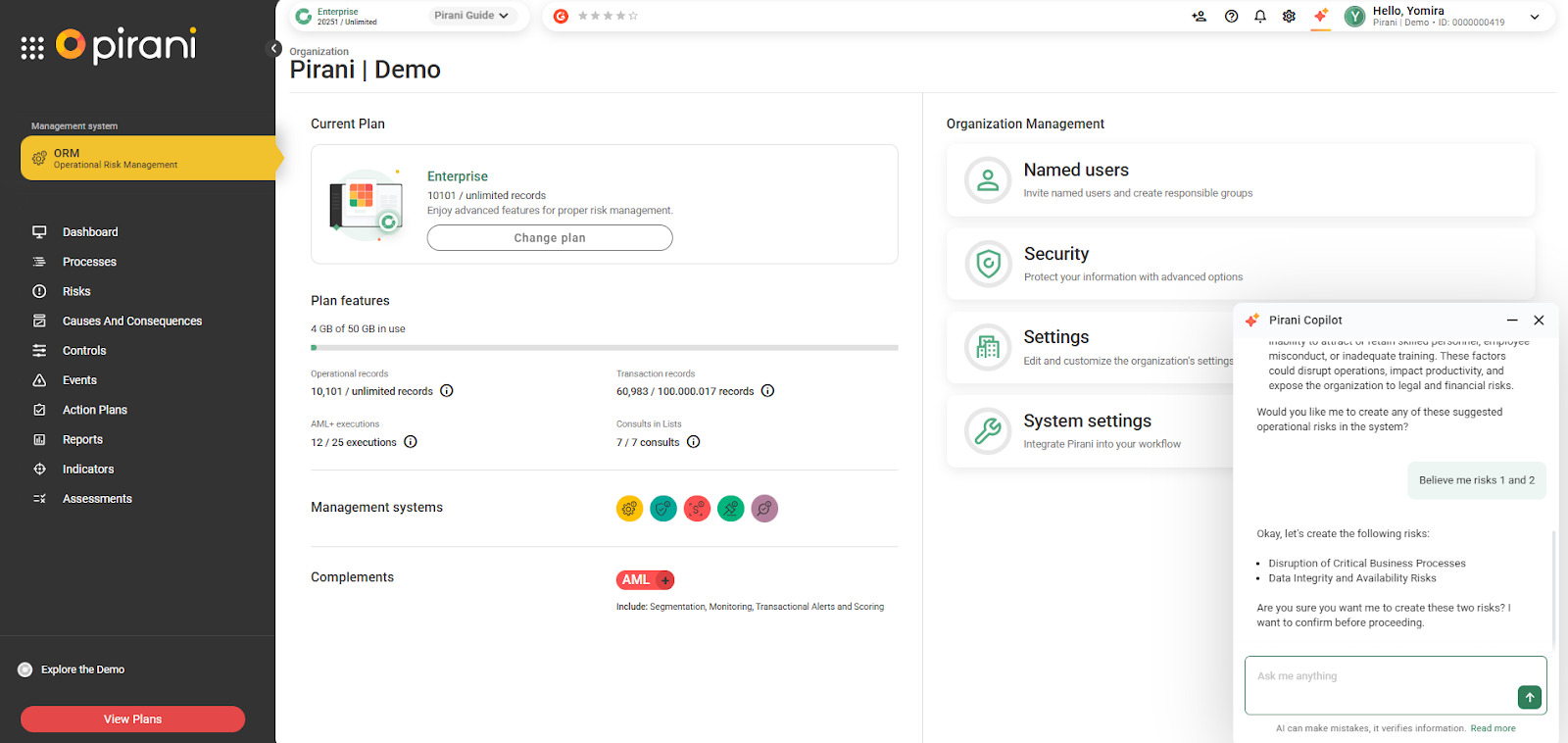Open the settings gear in the header
This screenshot has width=1568, height=743.
pos(1289,16)
